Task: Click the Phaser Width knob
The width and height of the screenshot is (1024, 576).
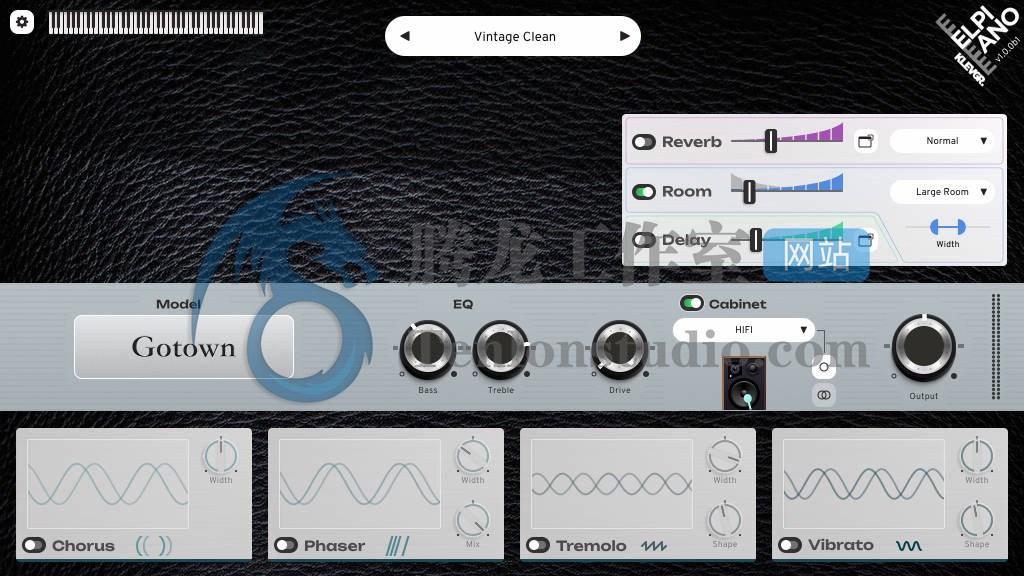Action: 473,455
